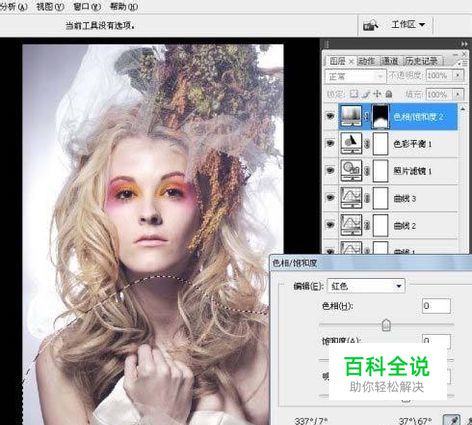
Task: Select the 照片滤镜 1 adjustment icon
Action: coord(351,171)
